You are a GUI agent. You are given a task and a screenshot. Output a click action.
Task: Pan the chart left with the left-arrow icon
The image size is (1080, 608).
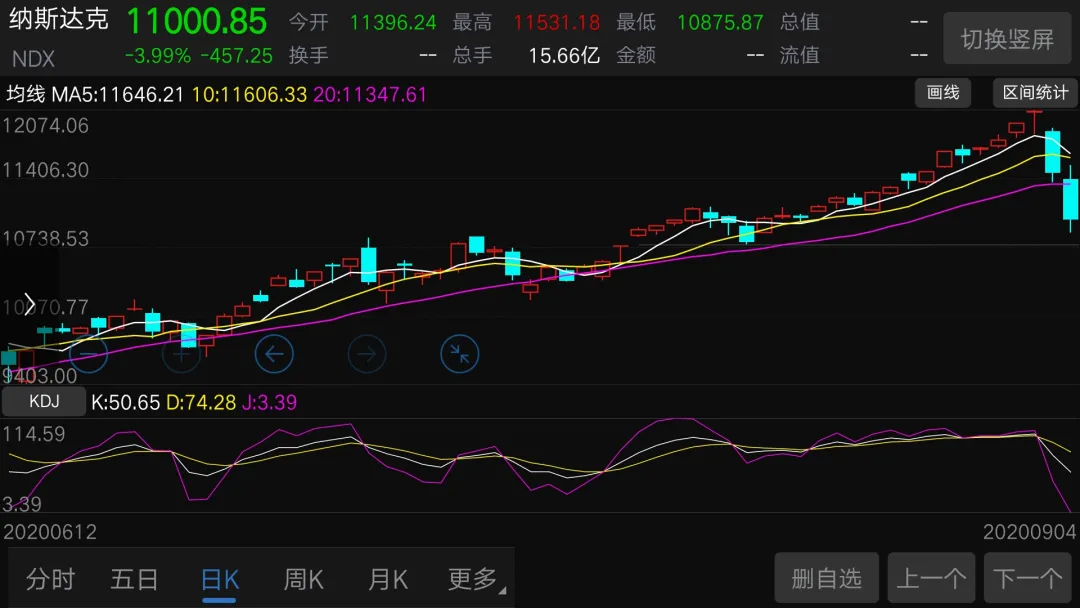click(274, 353)
